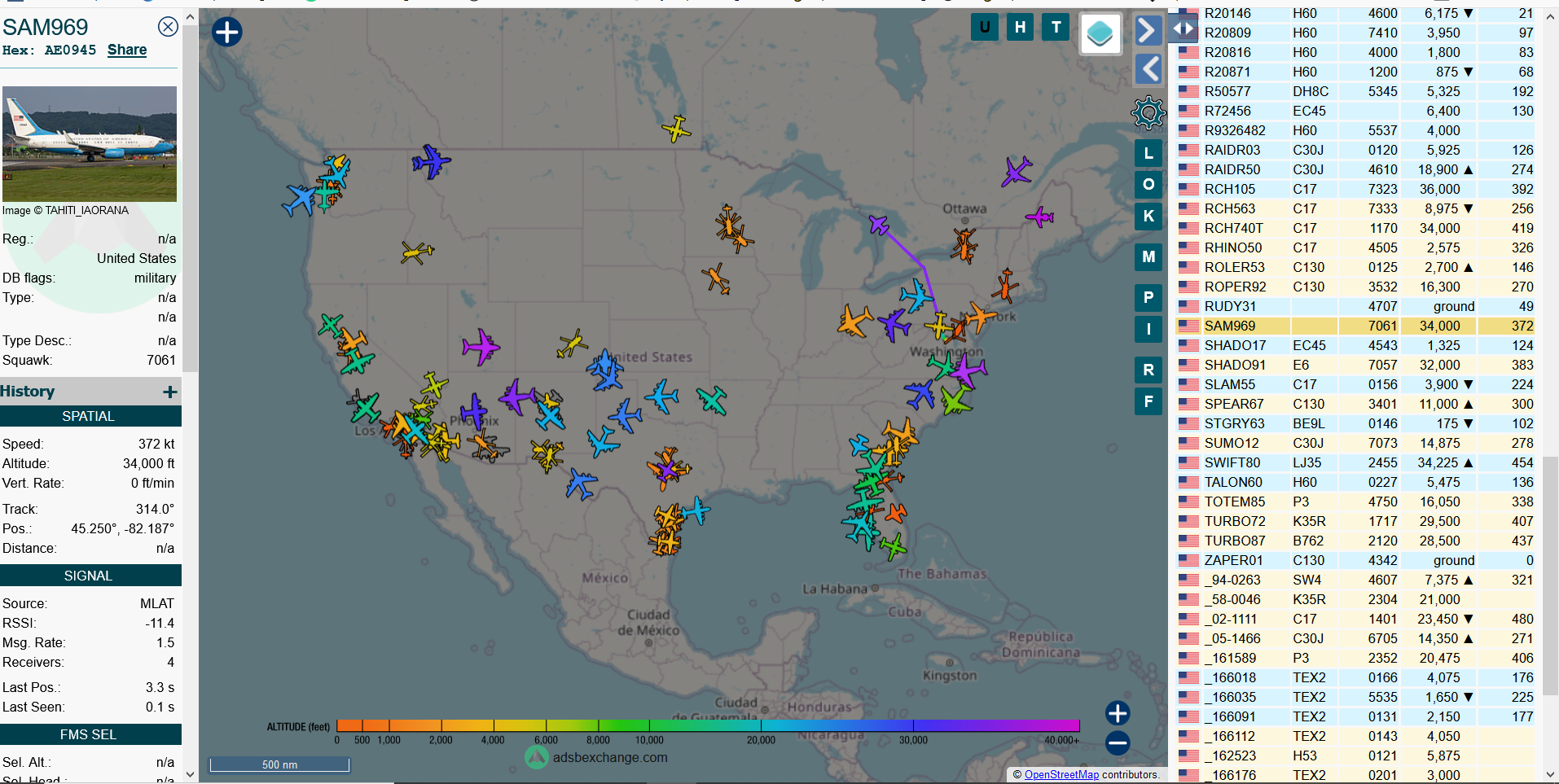Click the left chevron sidebar arrow
1559x784 pixels.
tap(1148, 69)
